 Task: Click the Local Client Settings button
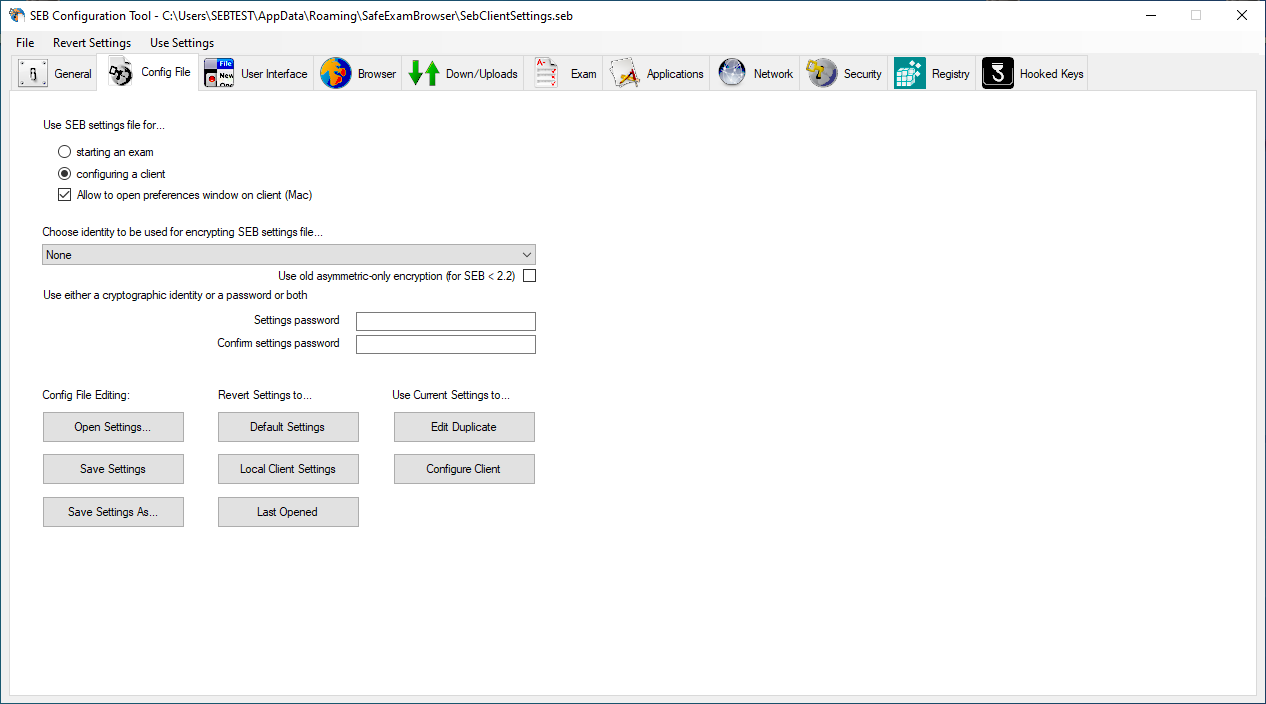288,469
